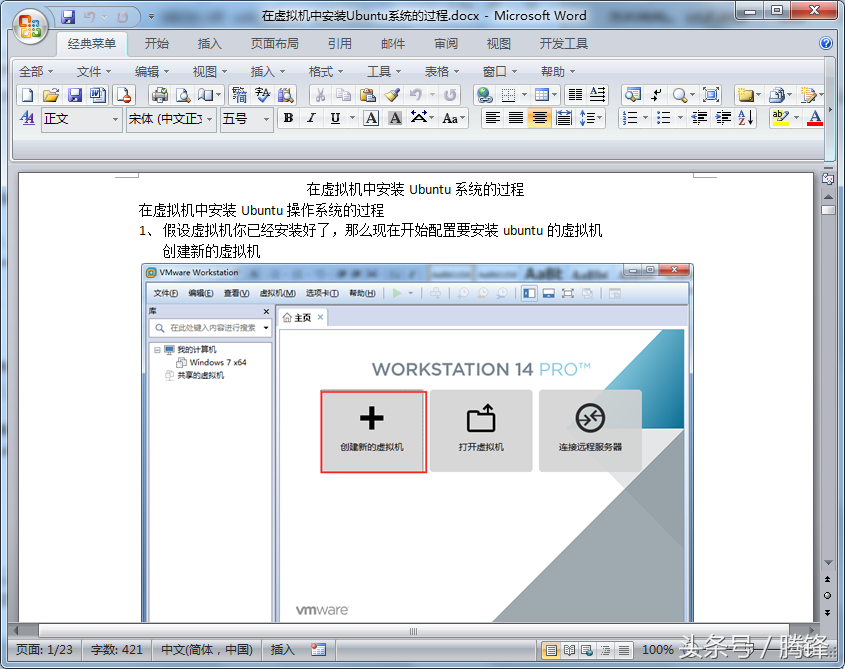Image resolution: width=845 pixels, height=669 pixels.
Task: Click Select Browse Object circle button
Action: point(828,596)
